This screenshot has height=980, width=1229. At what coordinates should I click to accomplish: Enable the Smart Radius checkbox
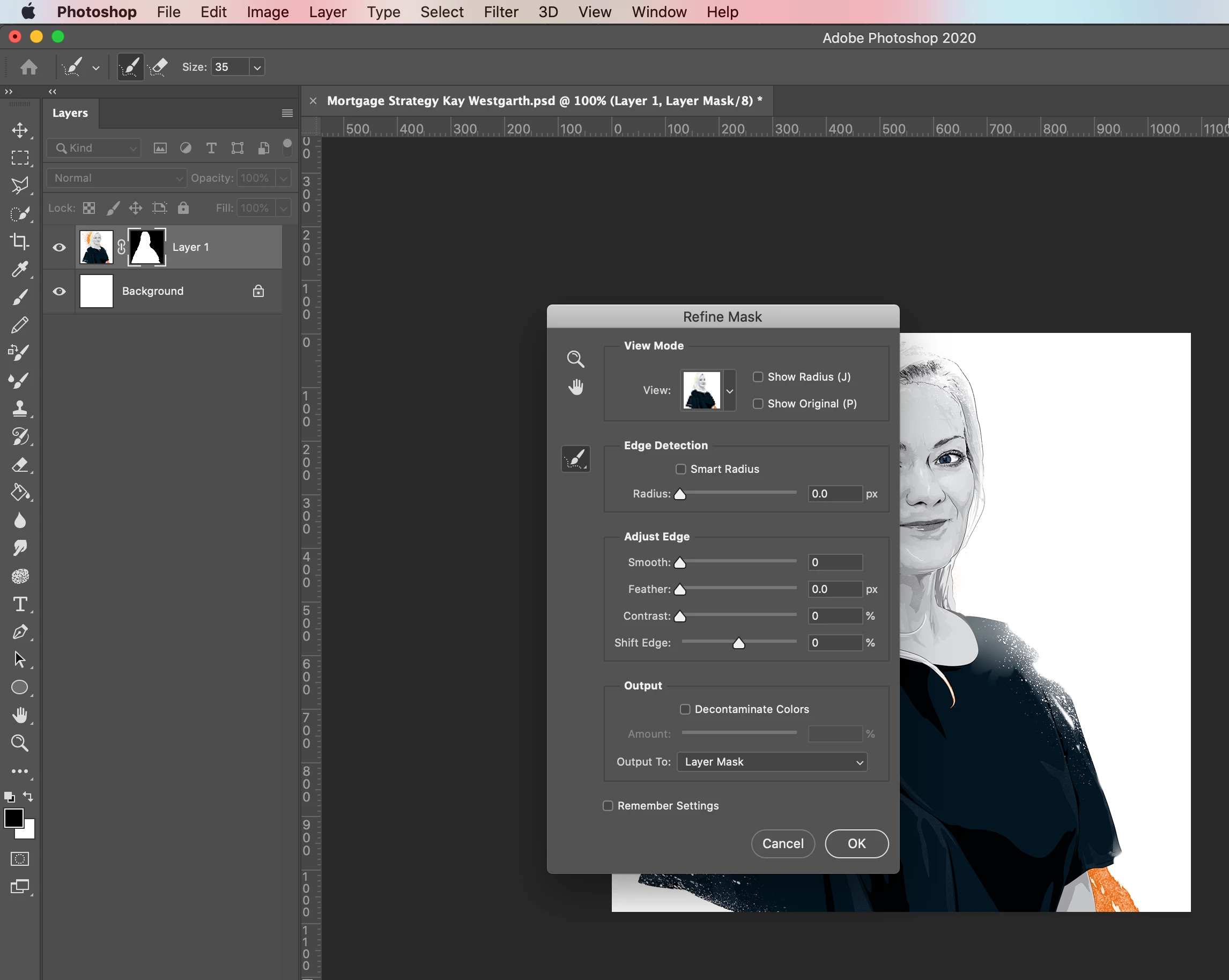tap(680, 469)
